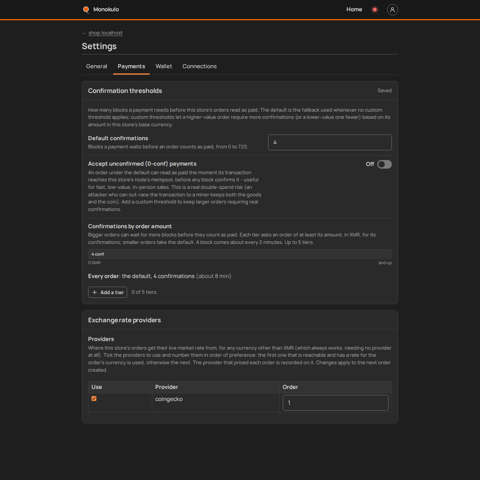
Task: Click the red status indicator dot
Action: 375,10
